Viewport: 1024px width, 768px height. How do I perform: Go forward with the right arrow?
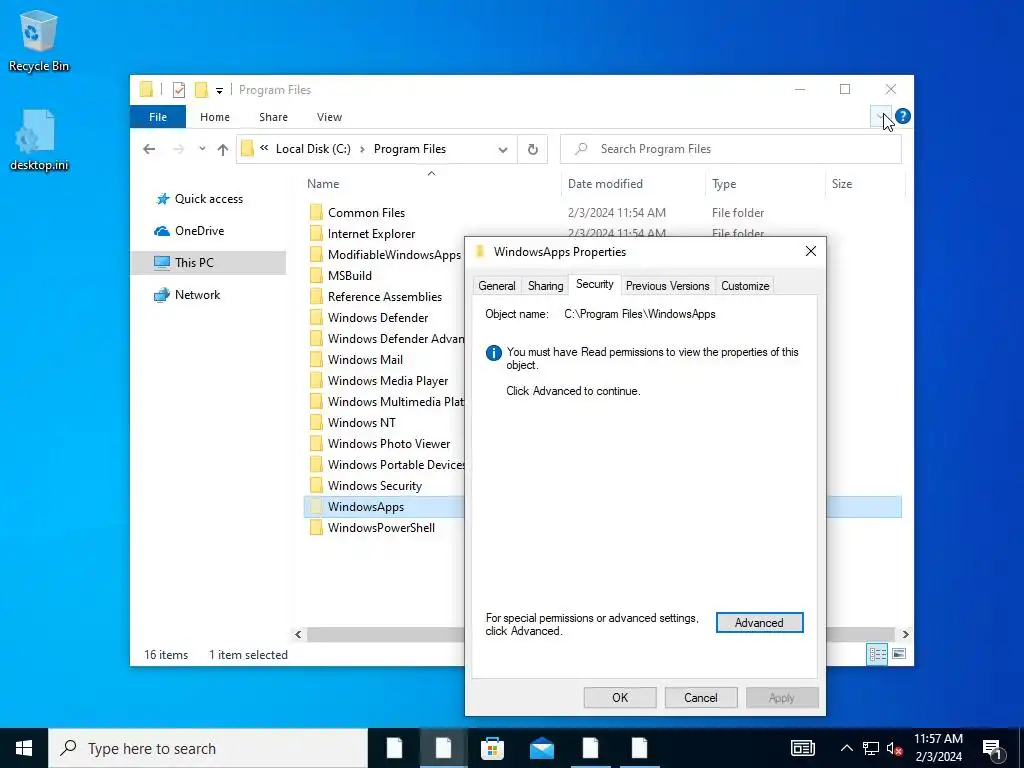click(x=178, y=149)
